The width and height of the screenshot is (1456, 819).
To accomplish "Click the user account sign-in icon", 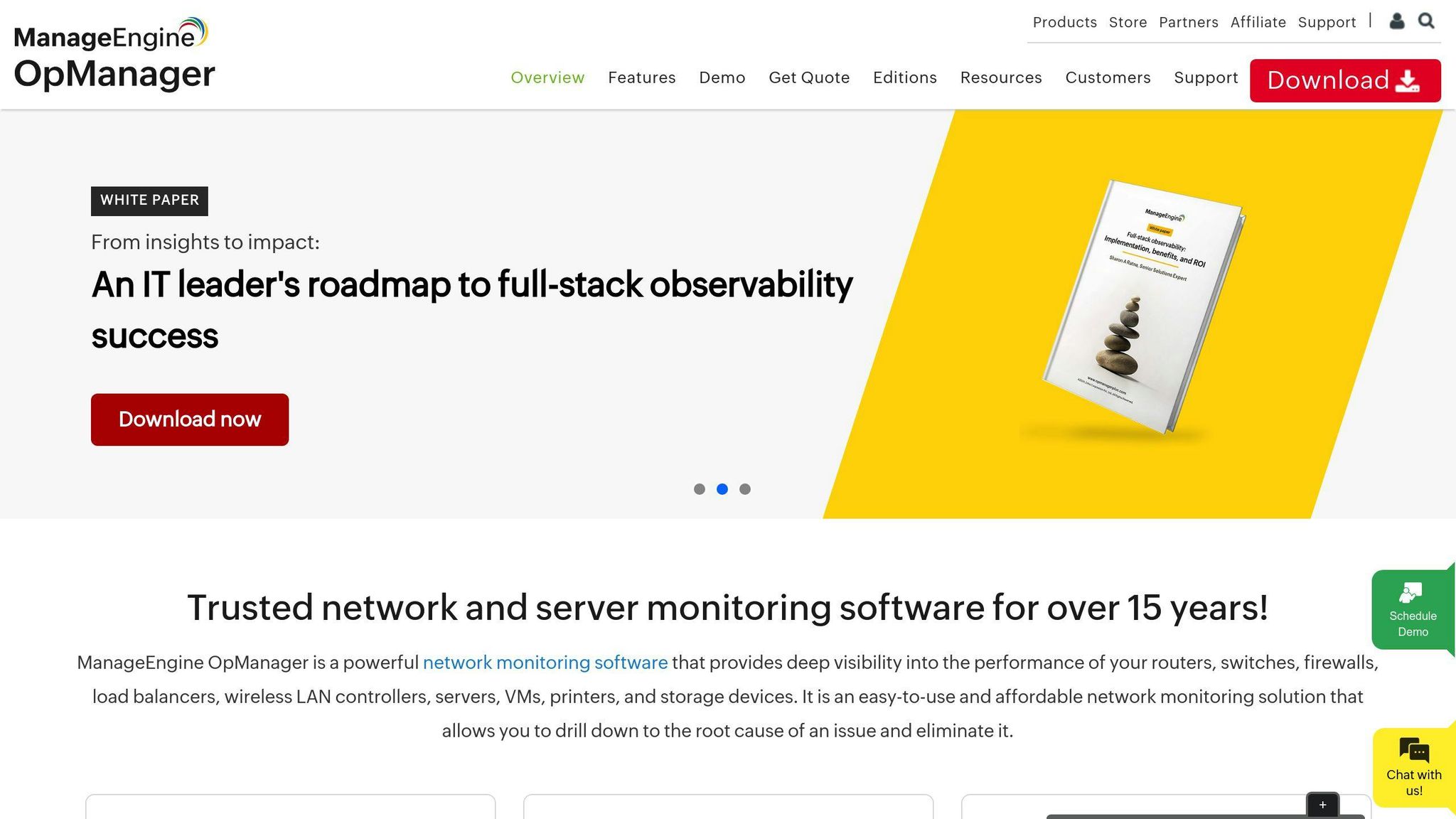I will click(x=1397, y=21).
